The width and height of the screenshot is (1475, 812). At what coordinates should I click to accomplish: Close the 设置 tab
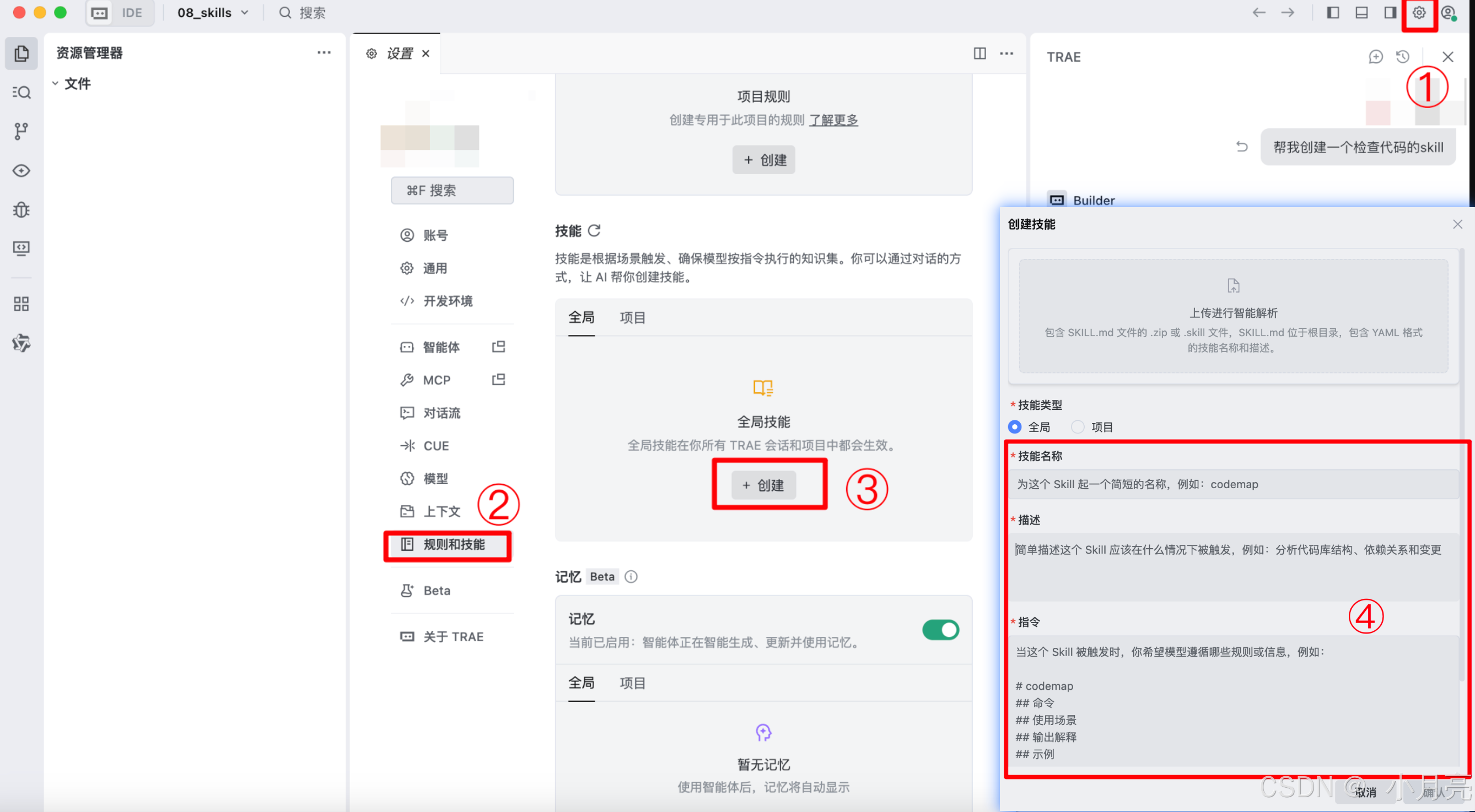coord(426,53)
